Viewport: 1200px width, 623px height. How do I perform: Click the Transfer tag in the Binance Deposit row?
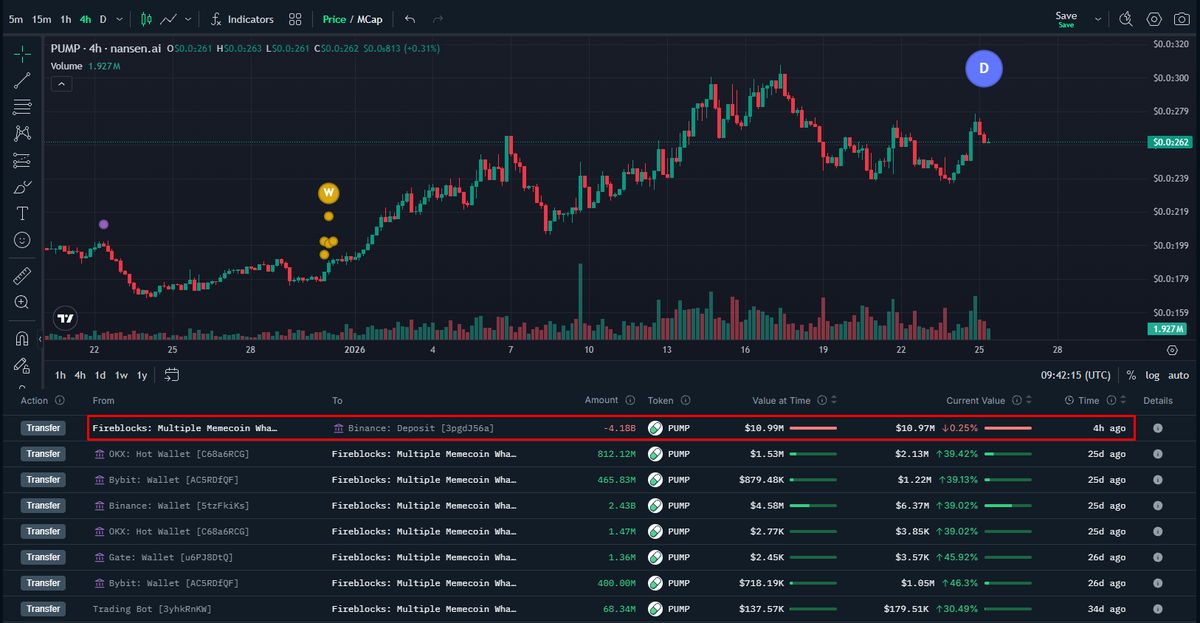pyautogui.click(x=44, y=428)
